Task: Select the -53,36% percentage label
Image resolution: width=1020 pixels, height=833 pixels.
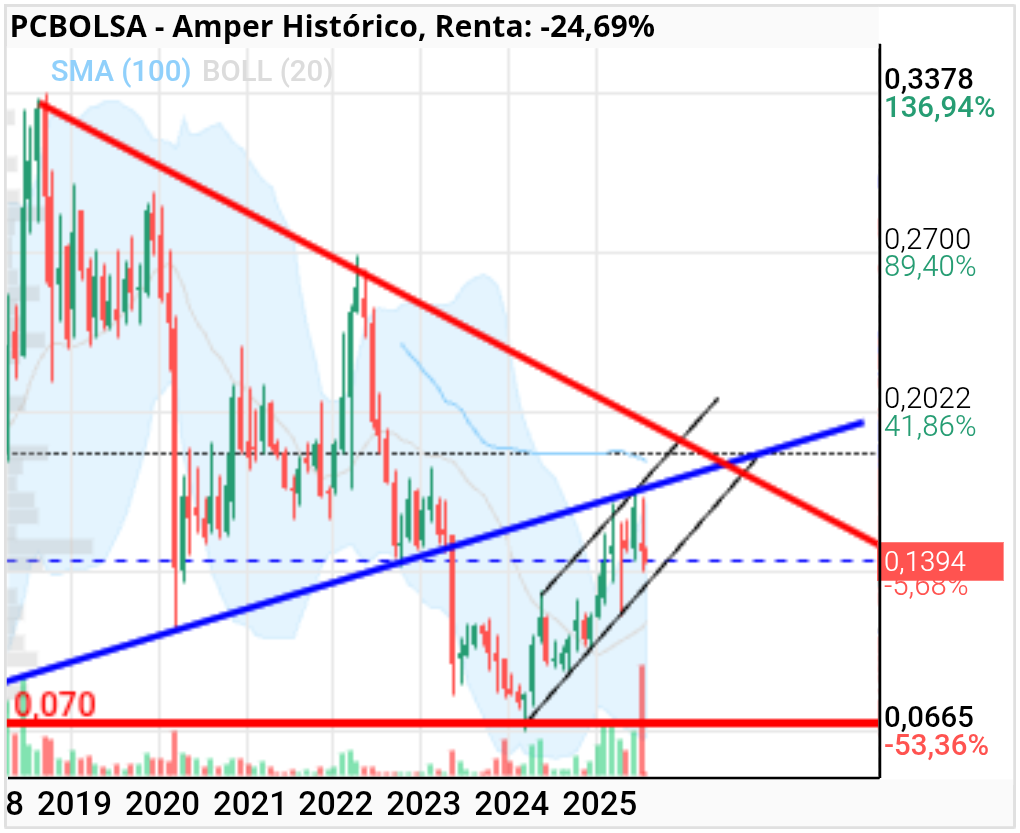Action: (936, 745)
